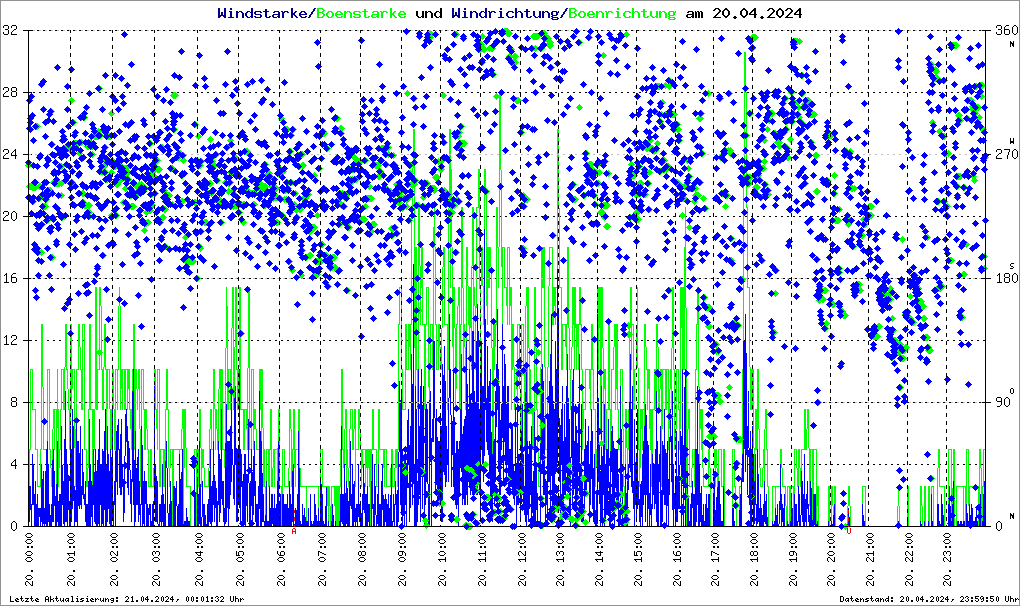The height and width of the screenshot is (606, 1020).
Task: Click the time label '20. 19:00'
Action: [x=794, y=559]
